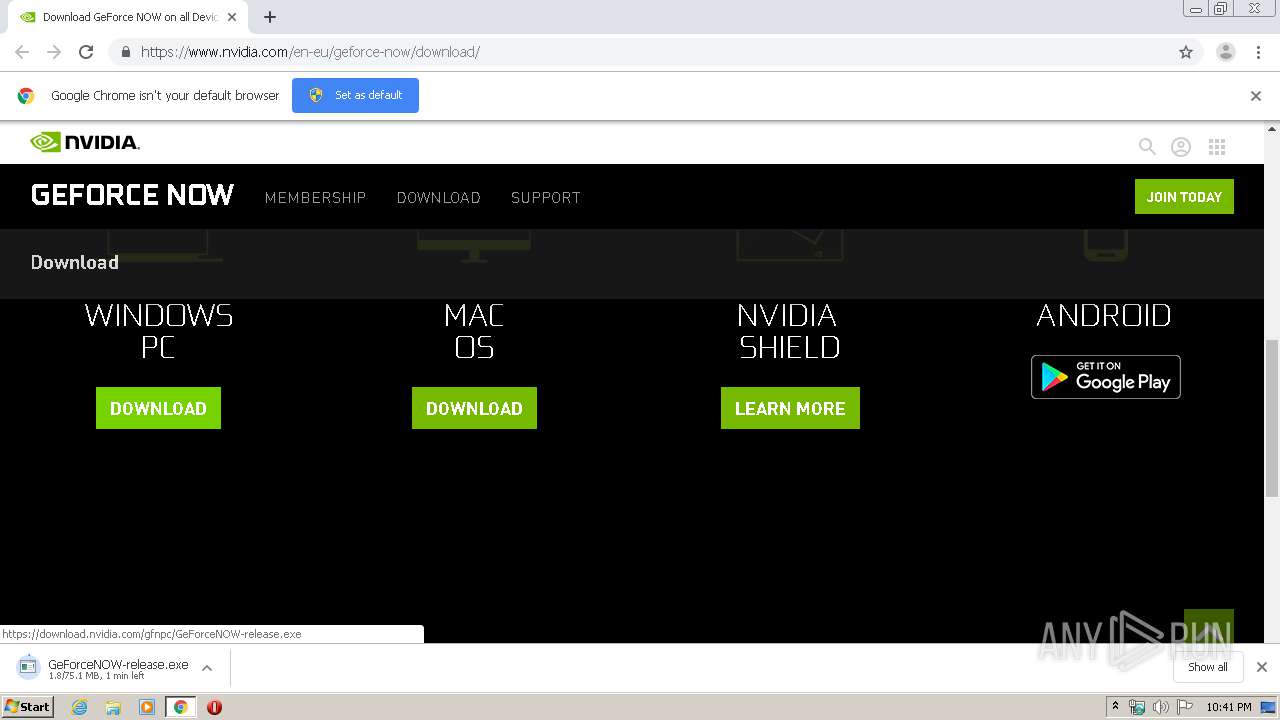
Task: Close the downloads shelf
Action: pyautogui.click(x=1262, y=667)
